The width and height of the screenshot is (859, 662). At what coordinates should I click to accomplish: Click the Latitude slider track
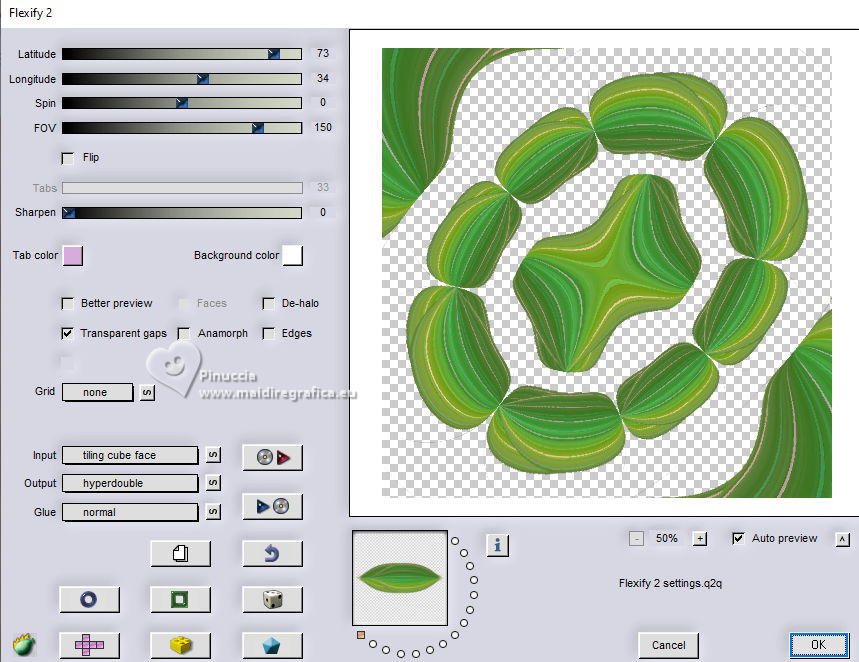182,54
